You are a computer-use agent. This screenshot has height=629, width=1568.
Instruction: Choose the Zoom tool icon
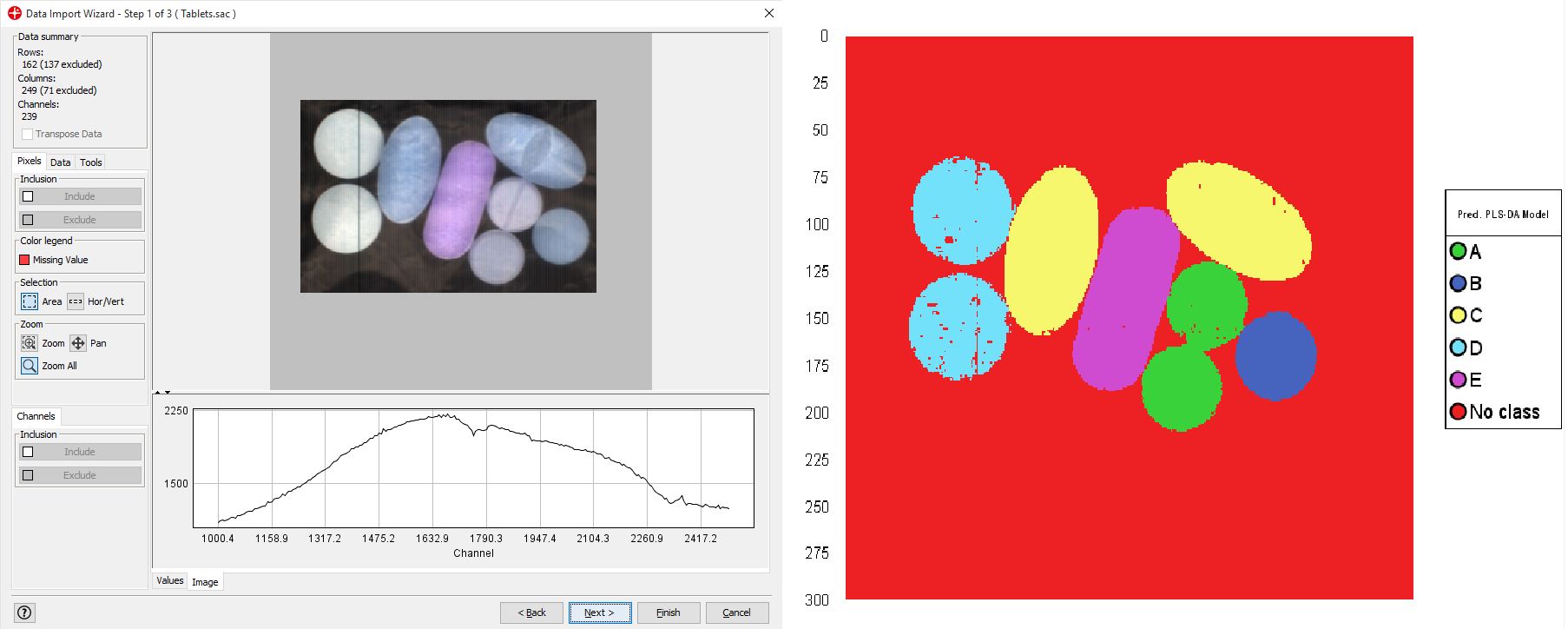pos(30,343)
